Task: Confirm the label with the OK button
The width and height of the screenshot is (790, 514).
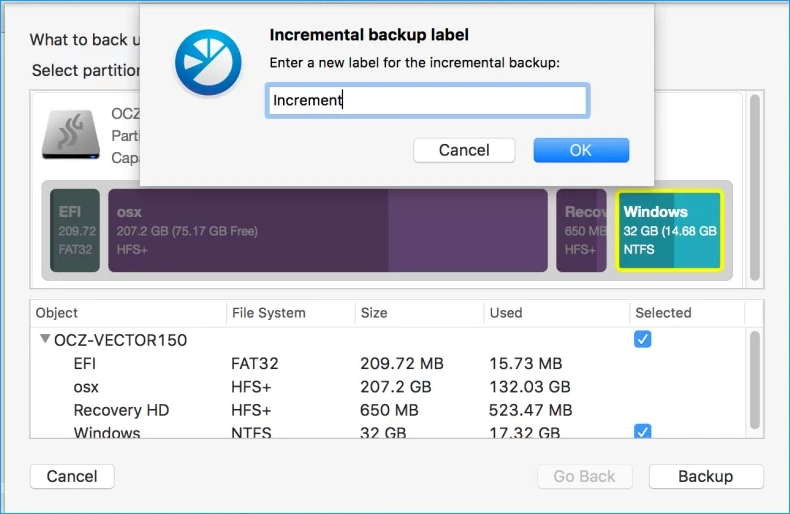Action: coord(581,150)
